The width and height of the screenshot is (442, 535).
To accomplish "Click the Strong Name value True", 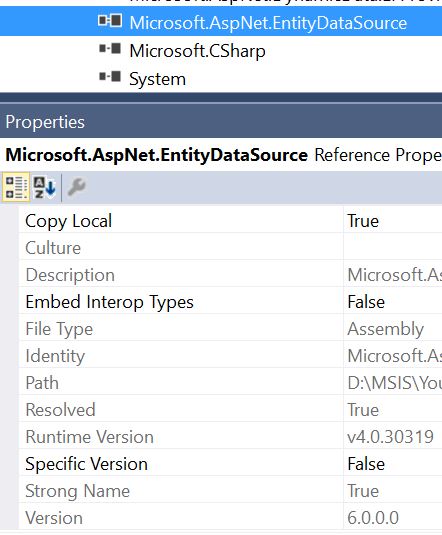I will pos(363,491).
